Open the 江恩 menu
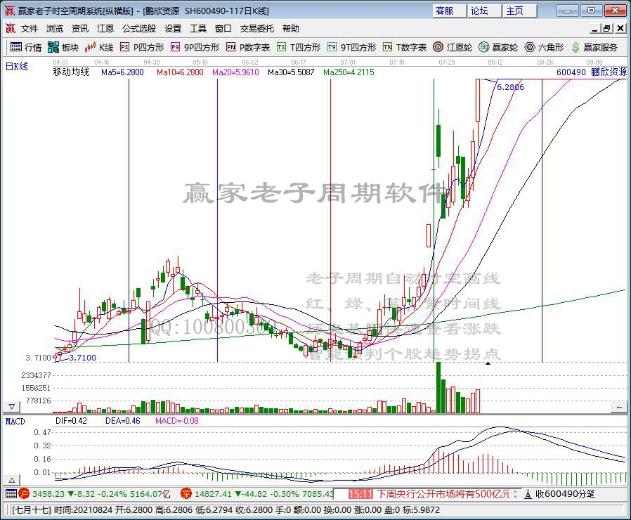631x520 pixels. pos(105,29)
